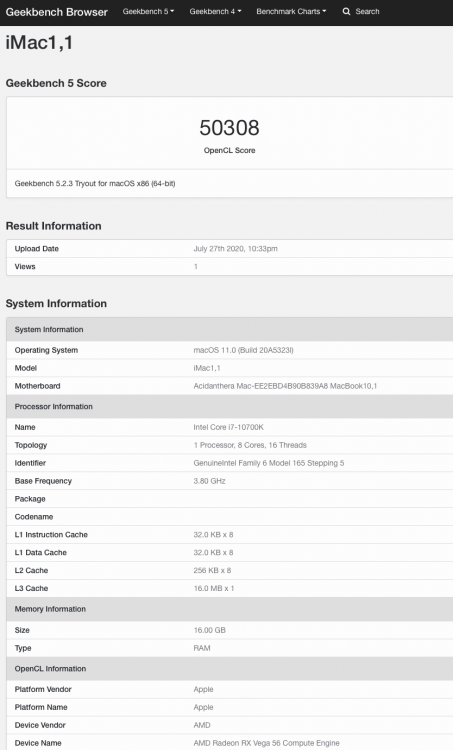
Task: Select the Model value iMac1,1
Action: 207,368
